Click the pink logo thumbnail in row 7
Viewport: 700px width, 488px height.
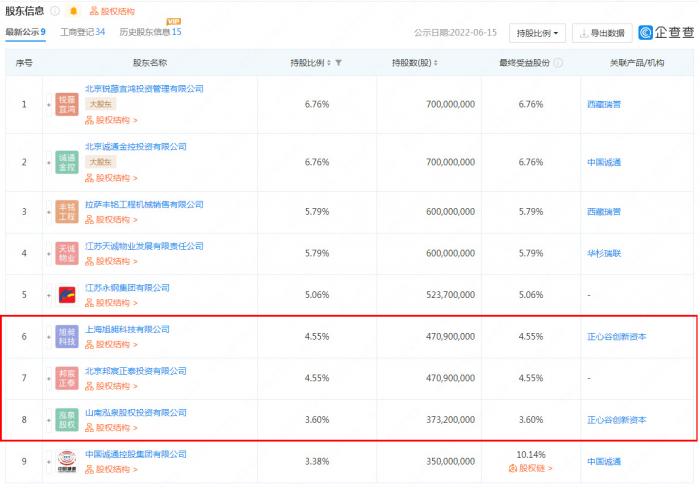pos(67,378)
